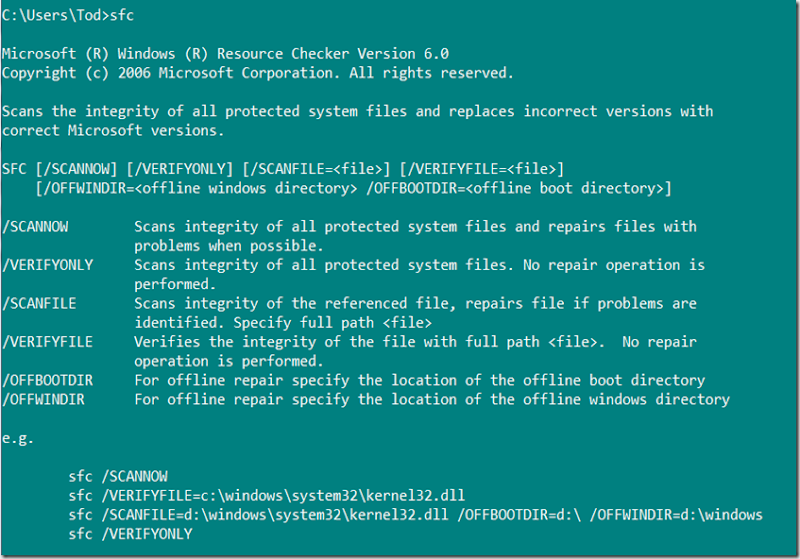Click the /OFFWINDIR option in the option list
Viewport: 800px width, 559px height.
coord(44,399)
